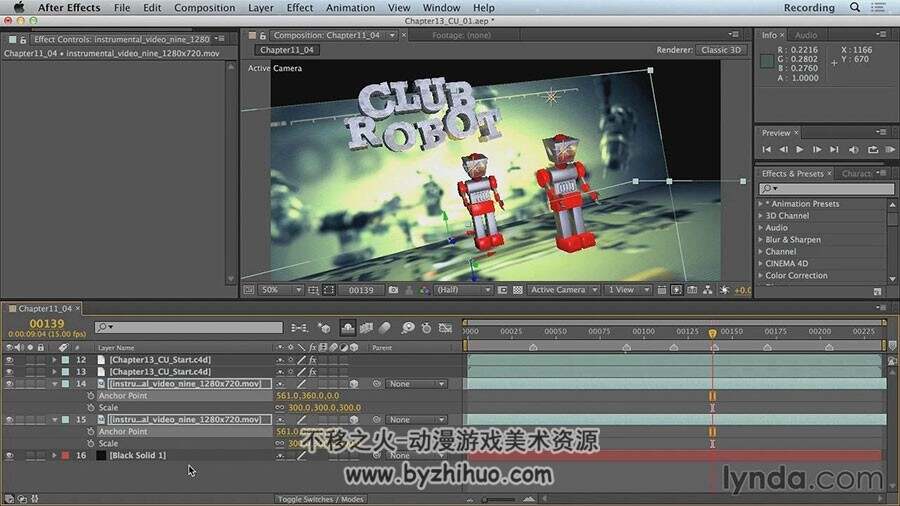This screenshot has width=900, height=506.
Task: Click Toggle Switches / Modes button
Action: pos(320,499)
